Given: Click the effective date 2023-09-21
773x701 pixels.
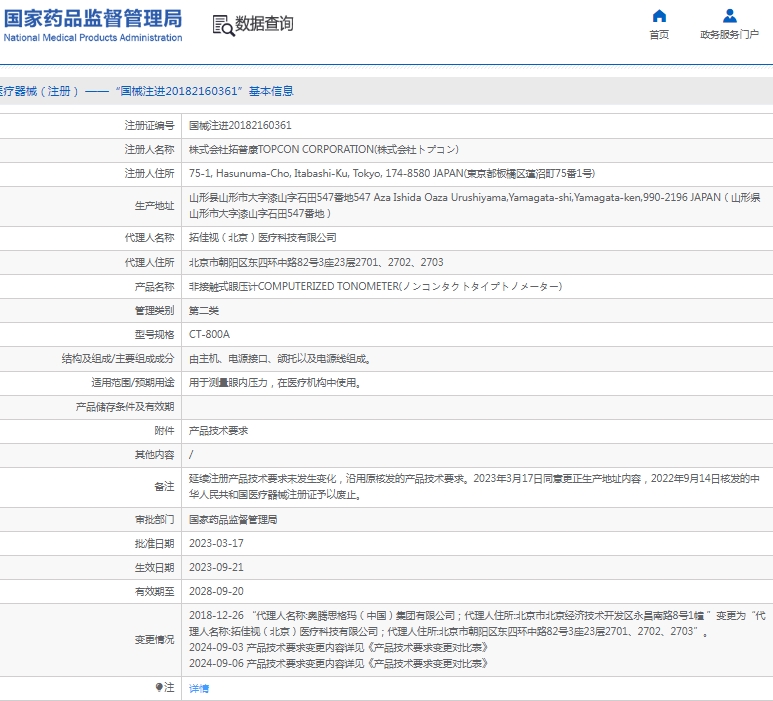Looking at the screenshot, I should point(216,567).
